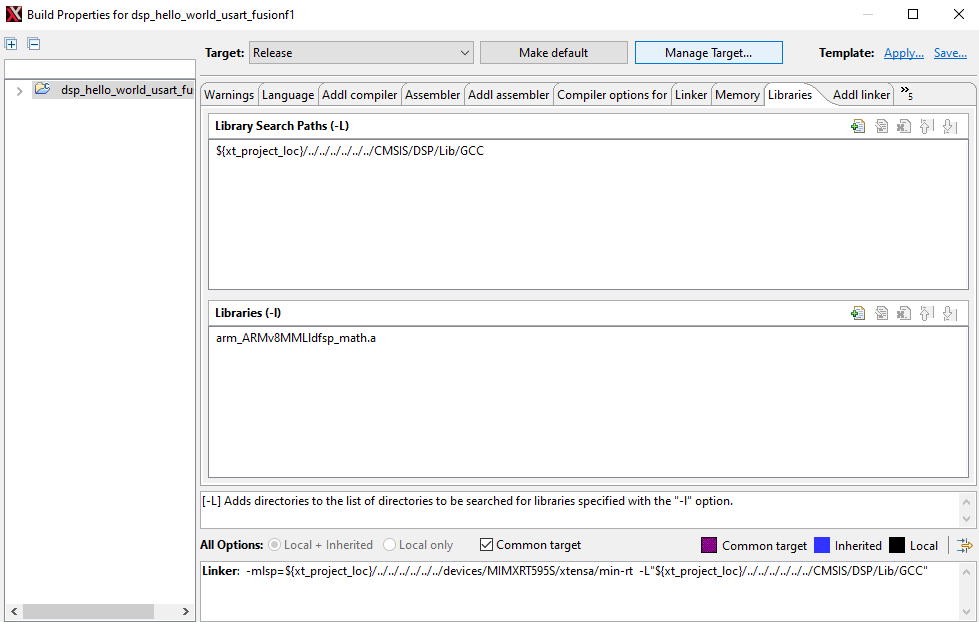Select the Local only radio button
This screenshot has height=622, width=979.
pos(389,545)
